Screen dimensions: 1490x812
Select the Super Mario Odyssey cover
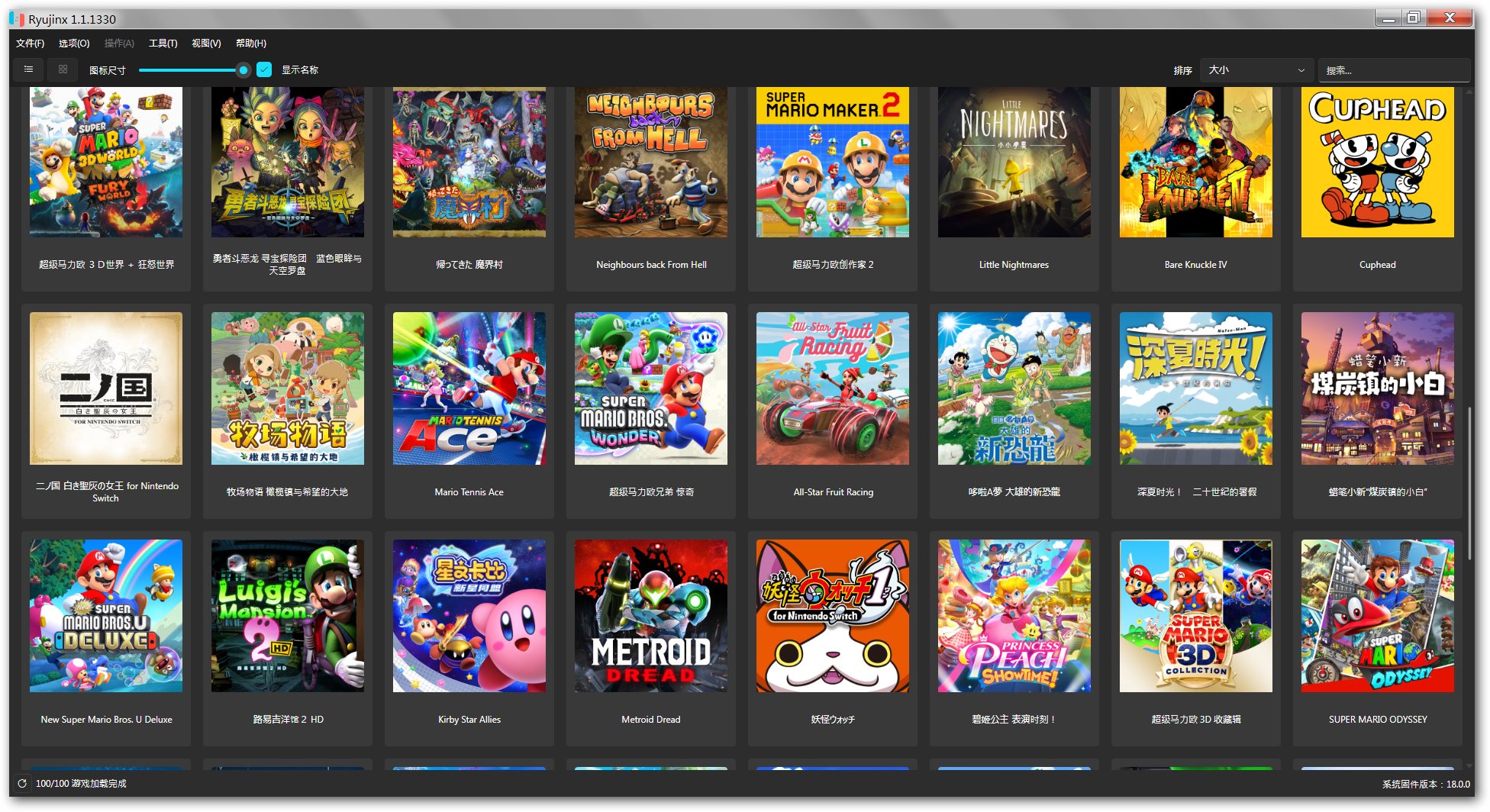tap(1377, 616)
